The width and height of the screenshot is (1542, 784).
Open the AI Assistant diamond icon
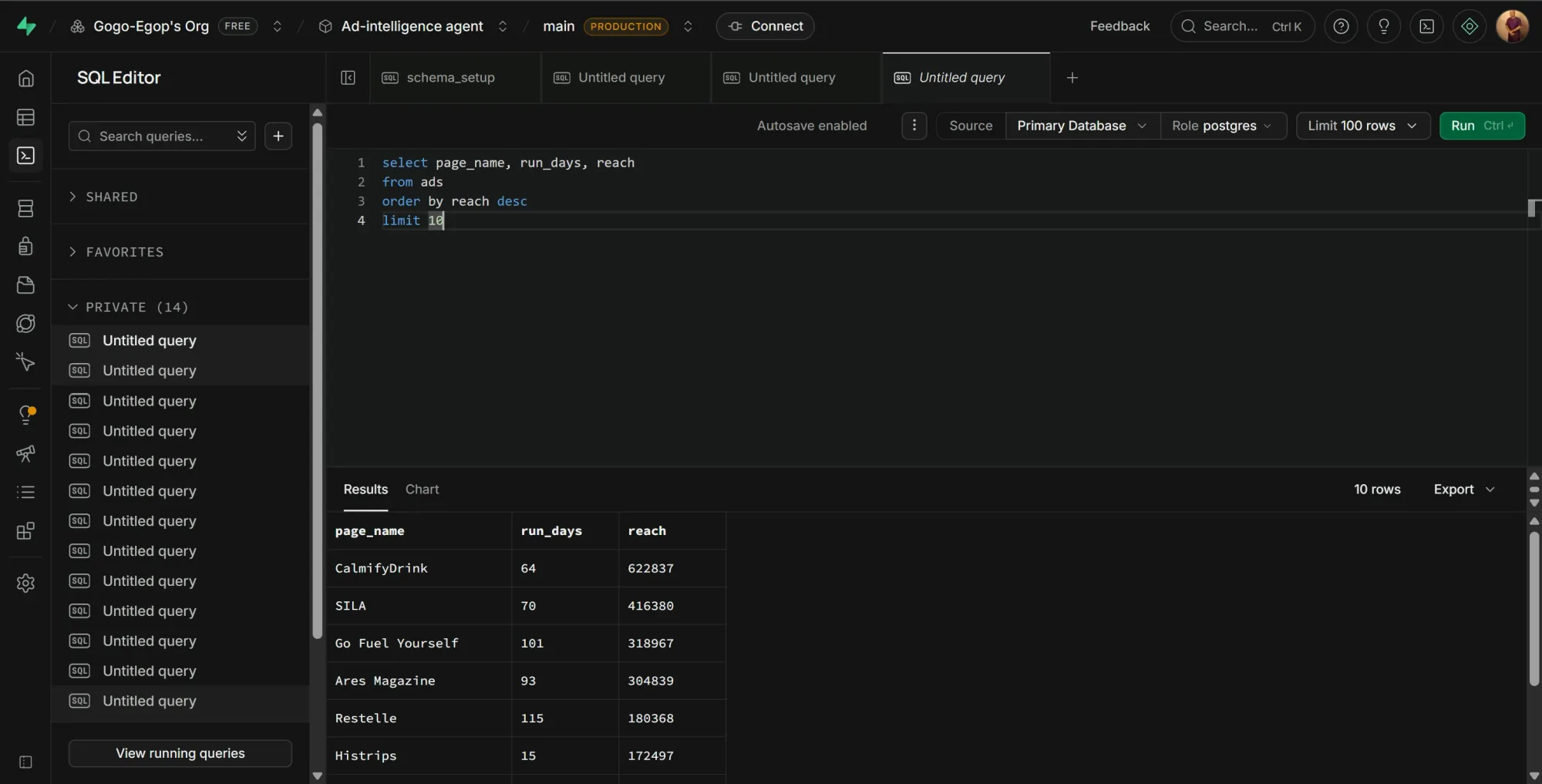coord(1470,26)
